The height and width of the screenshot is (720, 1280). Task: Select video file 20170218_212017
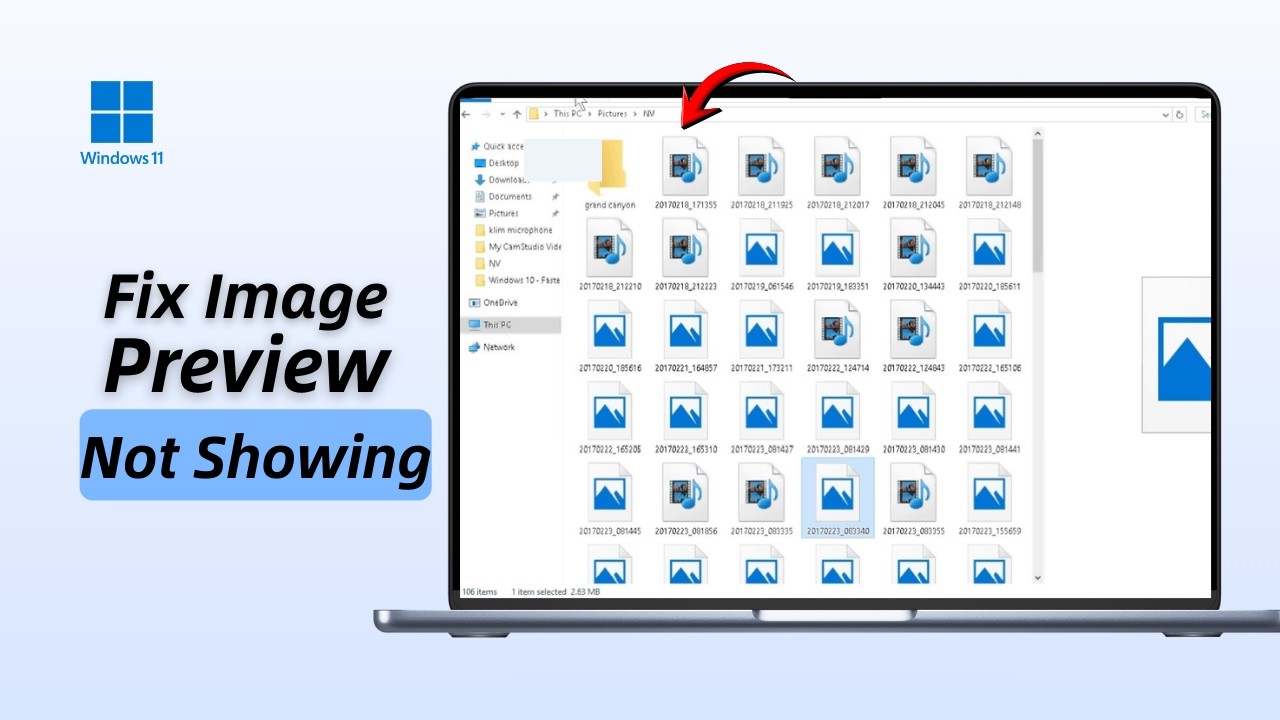(837, 172)
